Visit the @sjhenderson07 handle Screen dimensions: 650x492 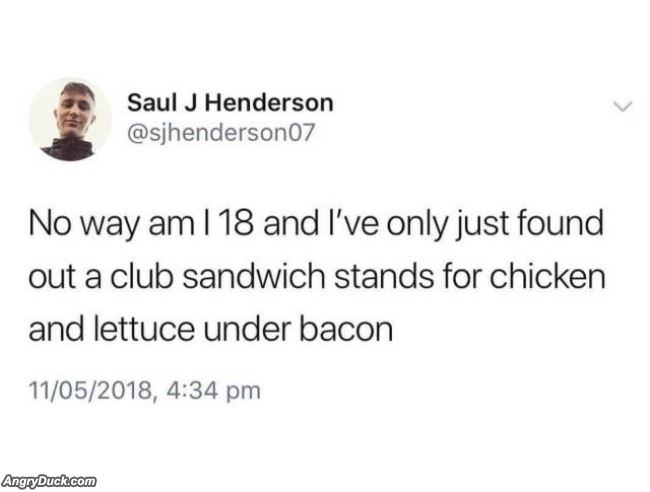(221, 133)
